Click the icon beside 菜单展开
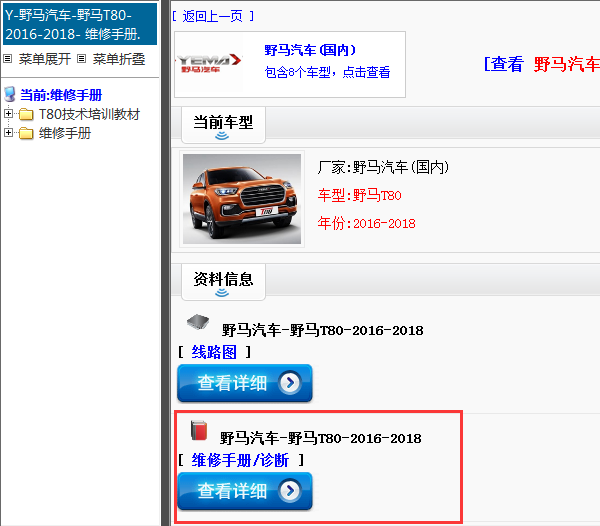This screenshot has width=600, height=526. pos(8,59)
